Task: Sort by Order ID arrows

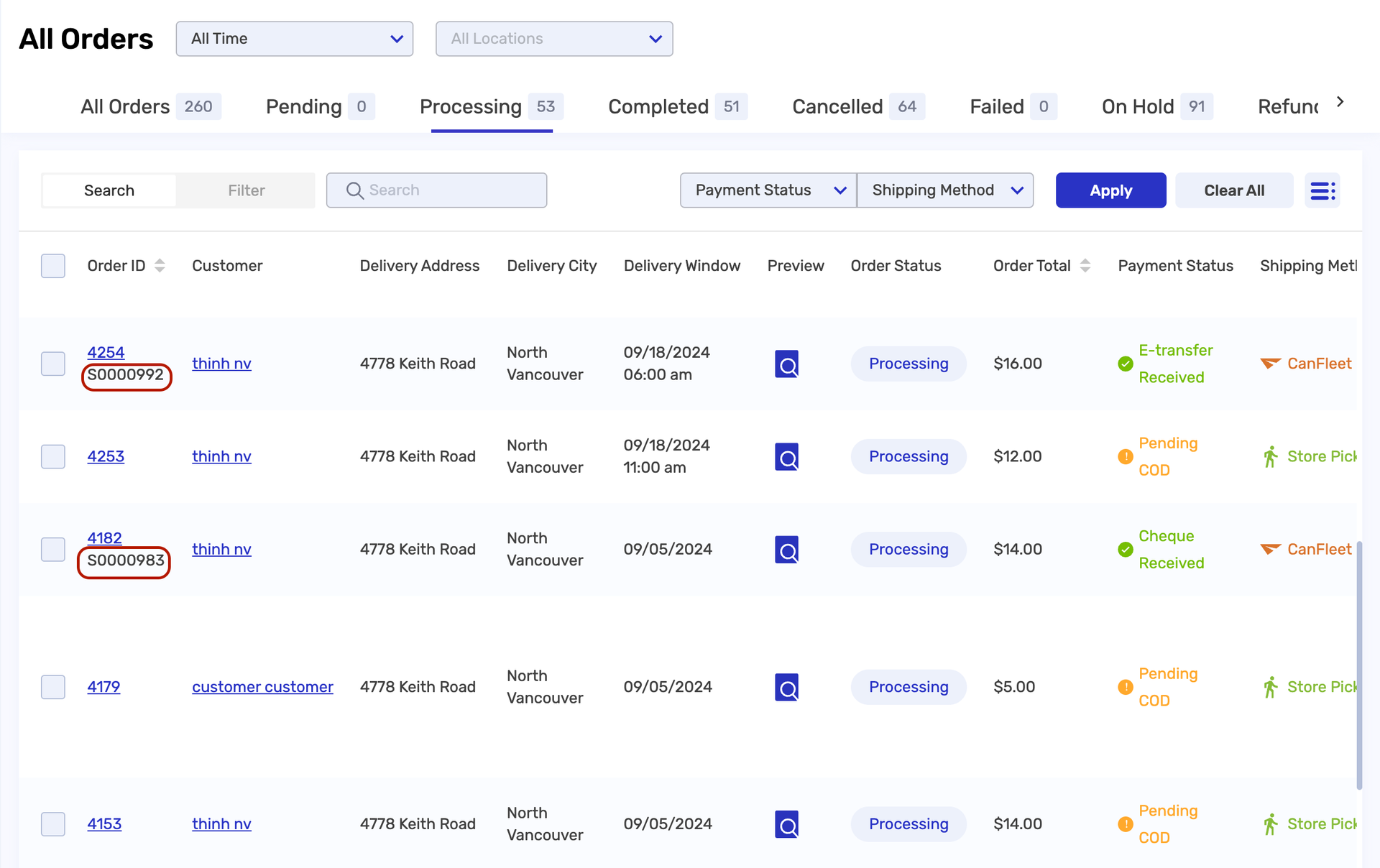Action: [x=160, y=266]
